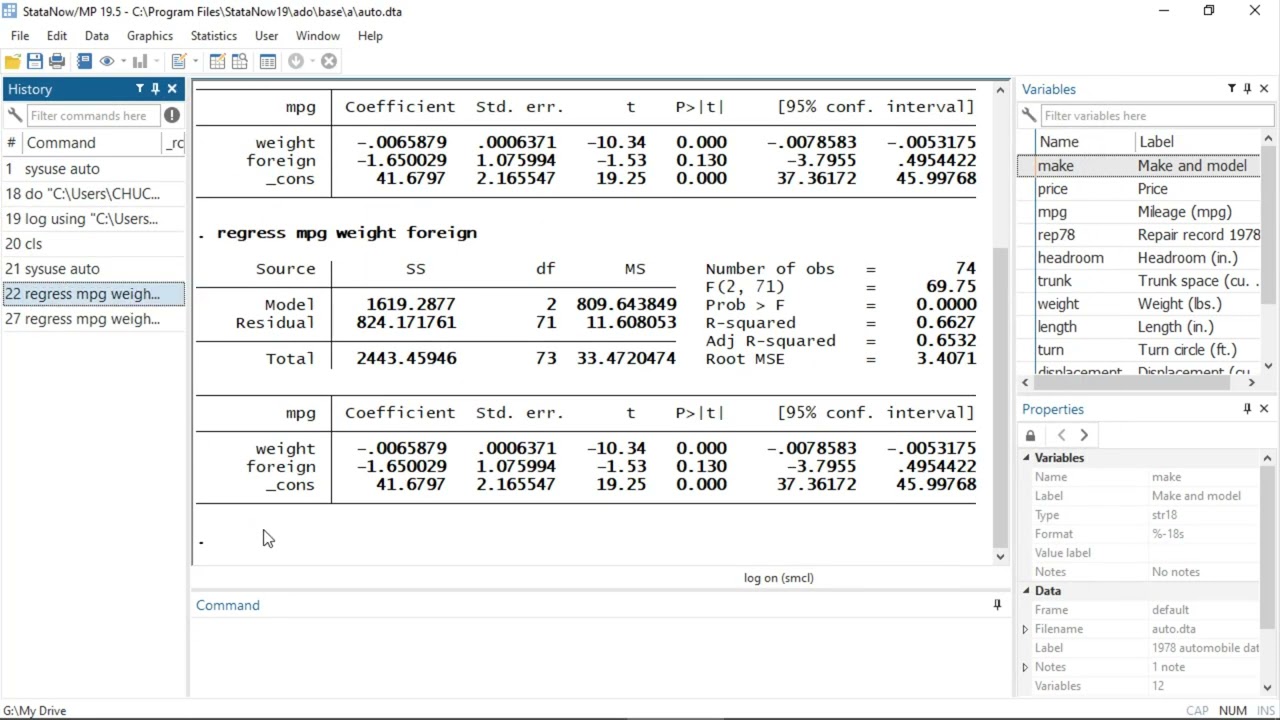
Task: Click the Variables panel wrench icon
Action: (x=1028, y=115)
